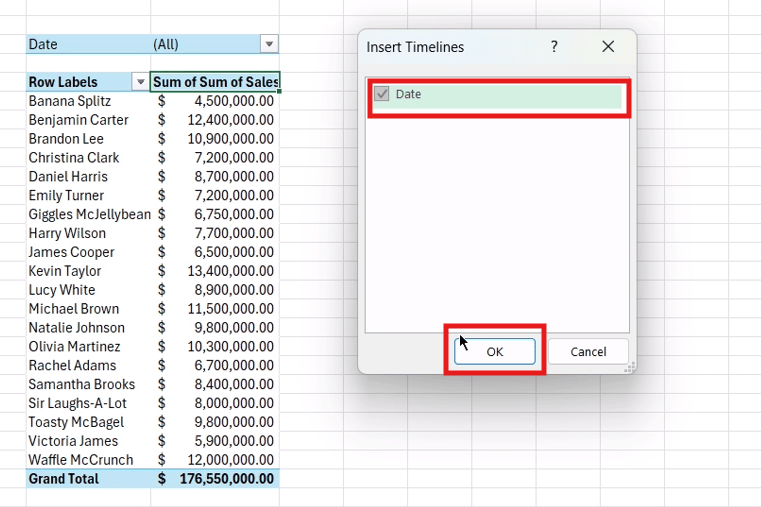Close the Insert Timelines dialog
The image size is (761, 507).
click(x=608, y=47)
